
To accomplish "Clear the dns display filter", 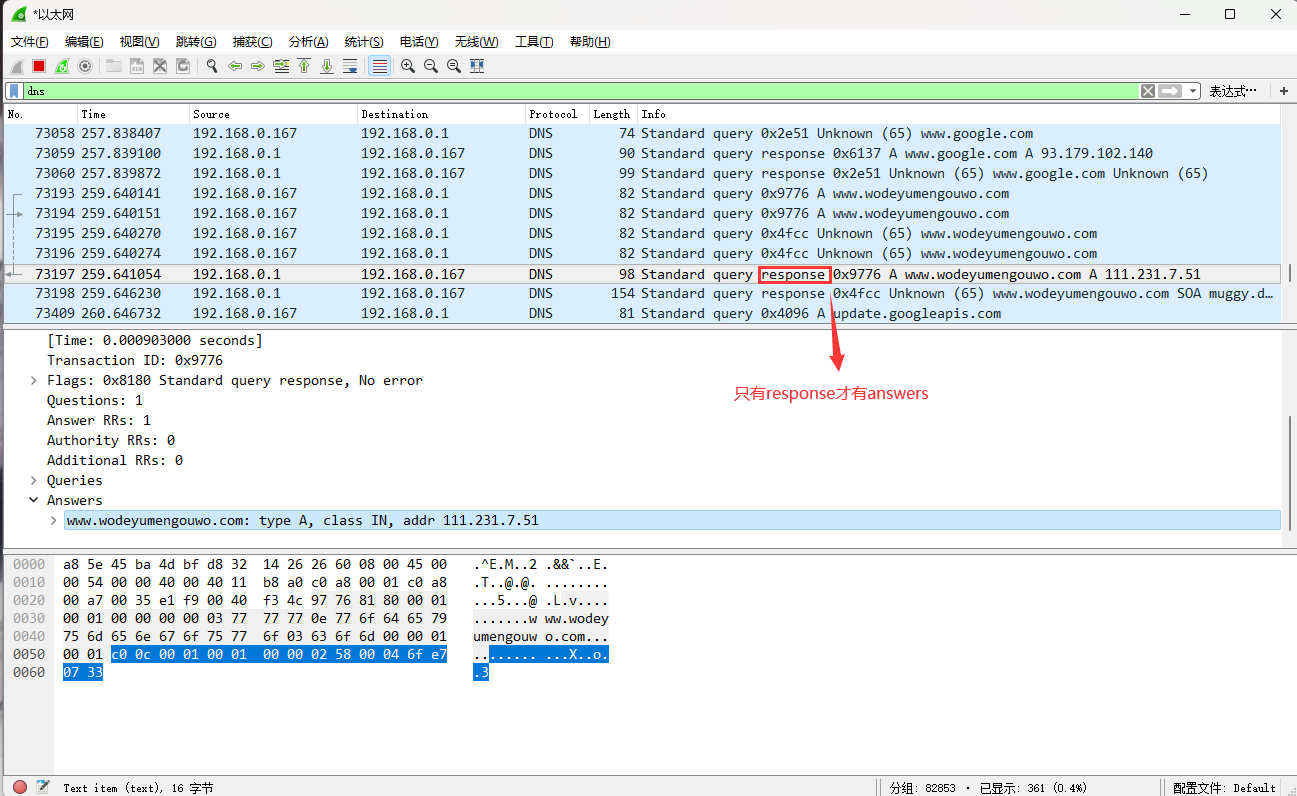I will tap(1148, 91).
